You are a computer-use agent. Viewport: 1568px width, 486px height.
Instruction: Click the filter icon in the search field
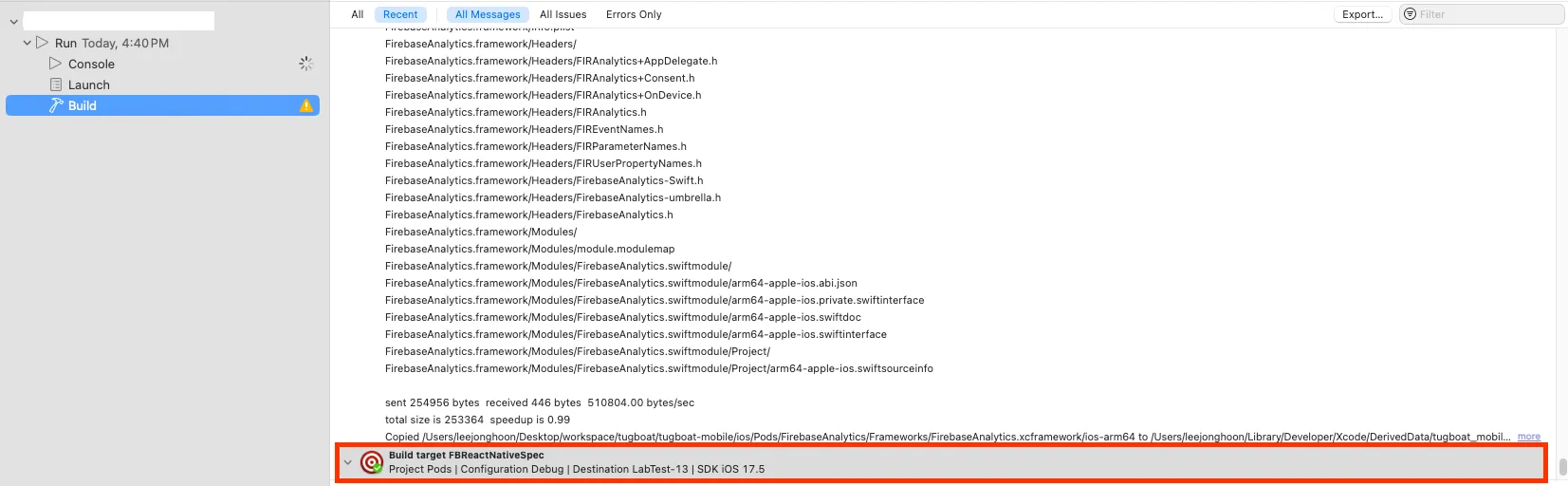click(1410, 14)
